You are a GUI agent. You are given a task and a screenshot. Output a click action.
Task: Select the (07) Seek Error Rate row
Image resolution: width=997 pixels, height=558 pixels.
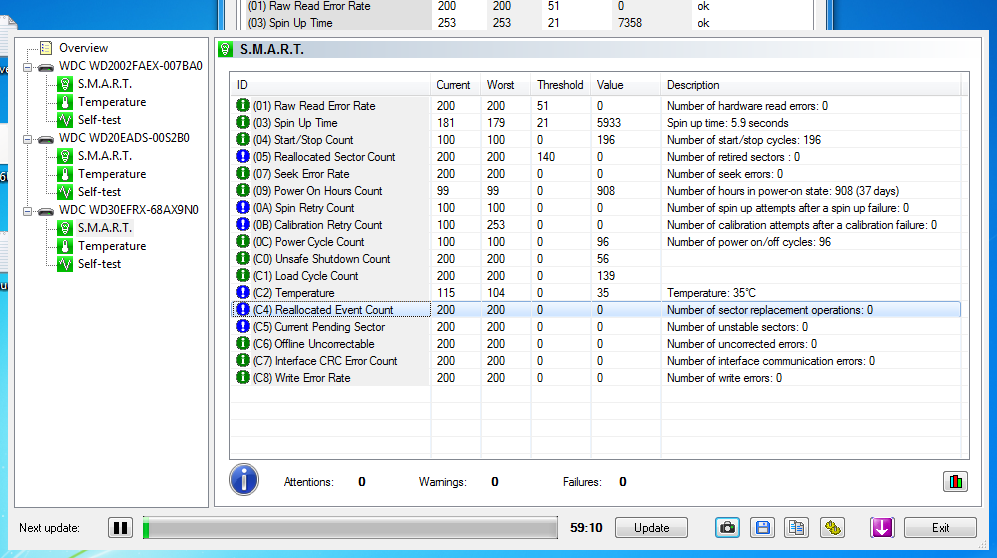[x=596, y=174]
